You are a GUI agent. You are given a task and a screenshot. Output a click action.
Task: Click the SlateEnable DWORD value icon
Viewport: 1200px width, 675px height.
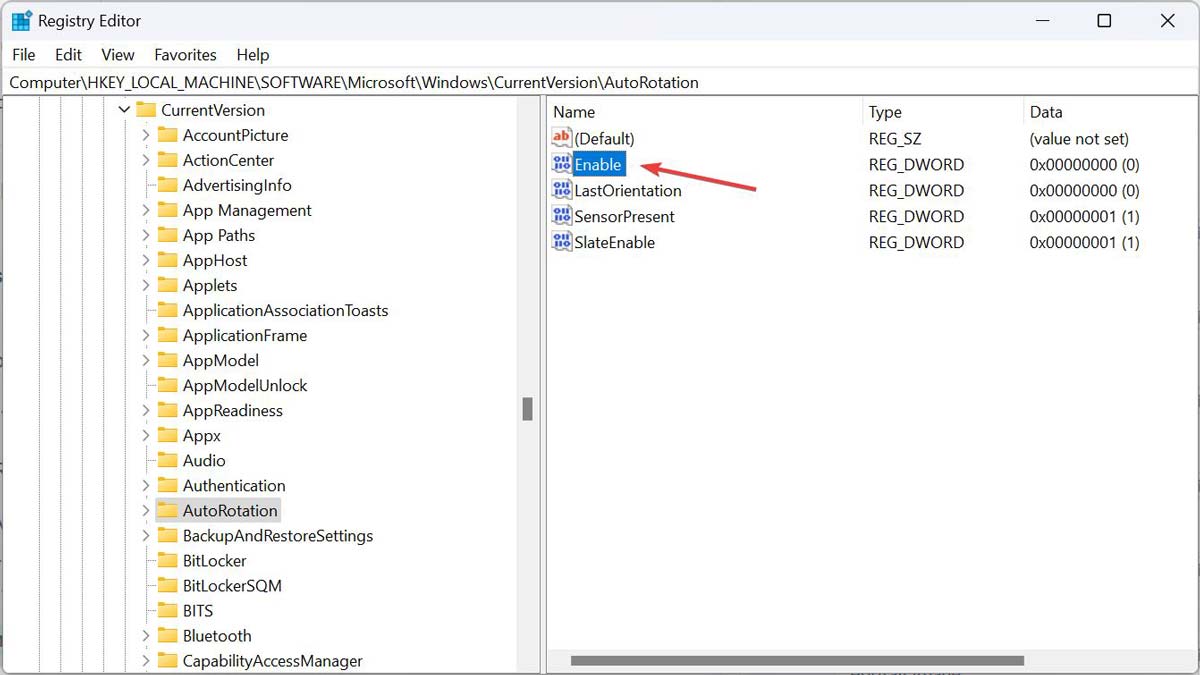[x=561, y=243]
